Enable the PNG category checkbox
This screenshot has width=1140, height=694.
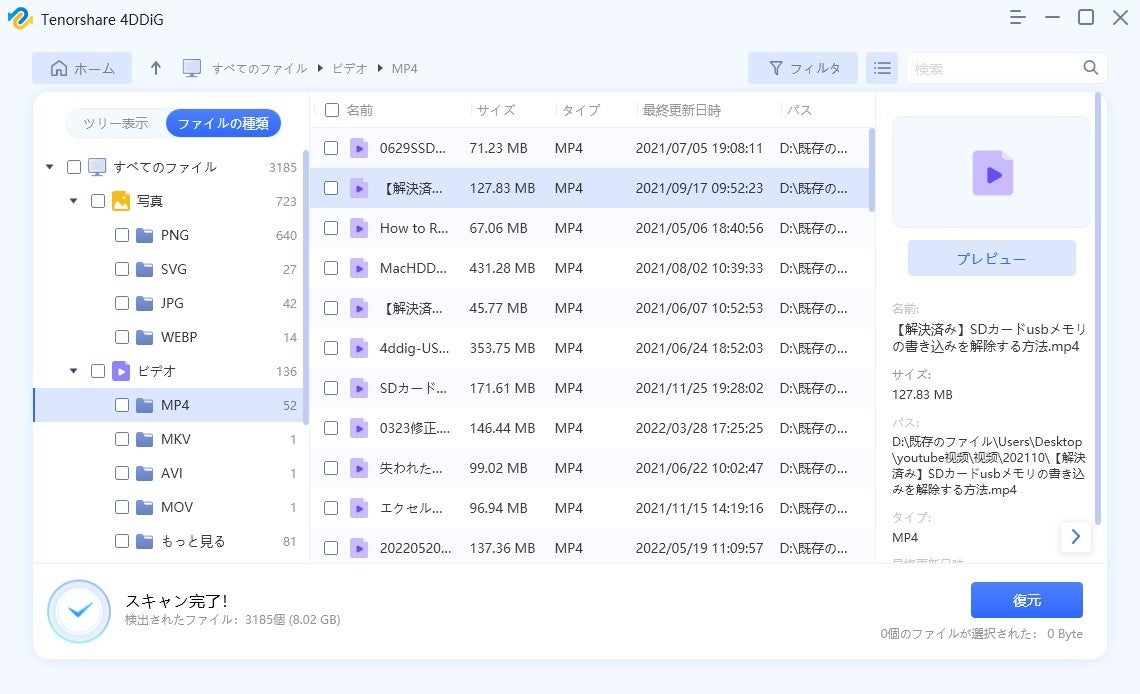(121, 235)
